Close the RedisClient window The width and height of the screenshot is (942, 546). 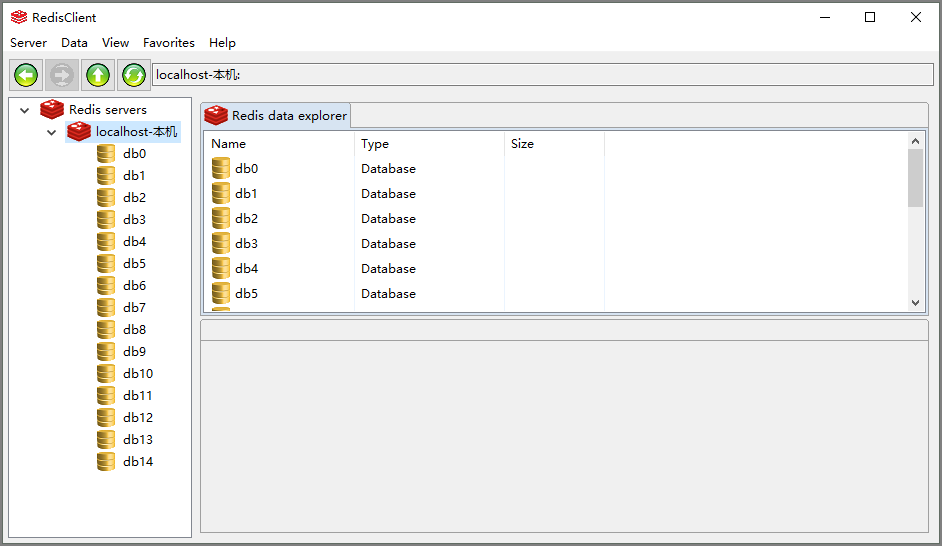tap(916, 17)
